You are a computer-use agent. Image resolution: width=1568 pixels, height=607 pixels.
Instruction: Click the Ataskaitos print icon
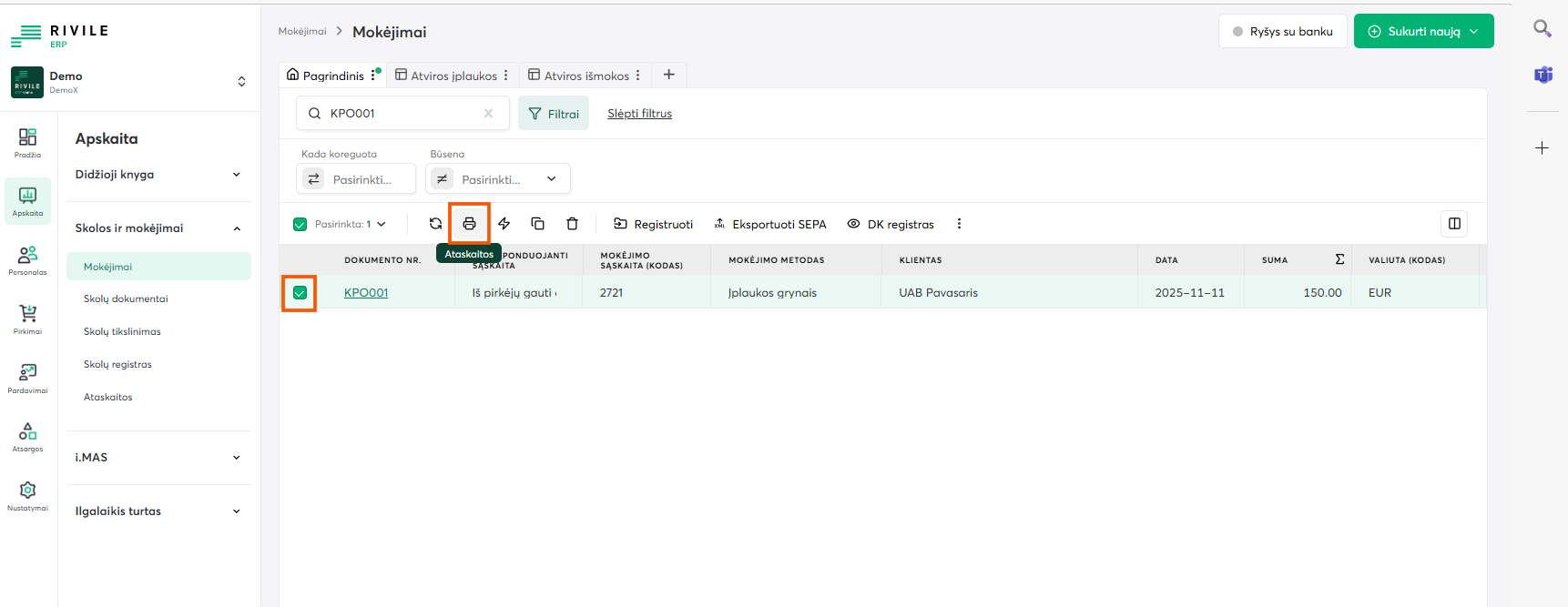coord(469,224)
